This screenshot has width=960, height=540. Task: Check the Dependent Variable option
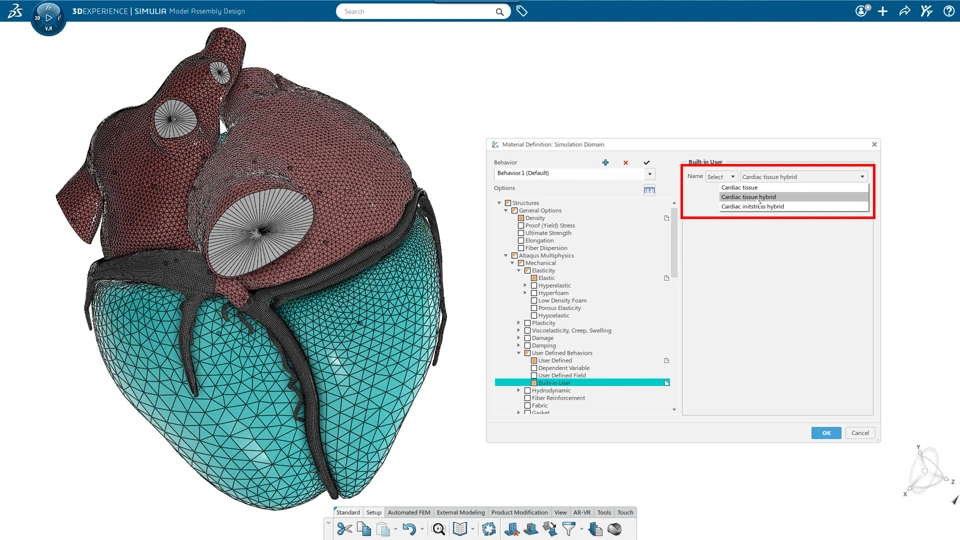coord(534,368)
